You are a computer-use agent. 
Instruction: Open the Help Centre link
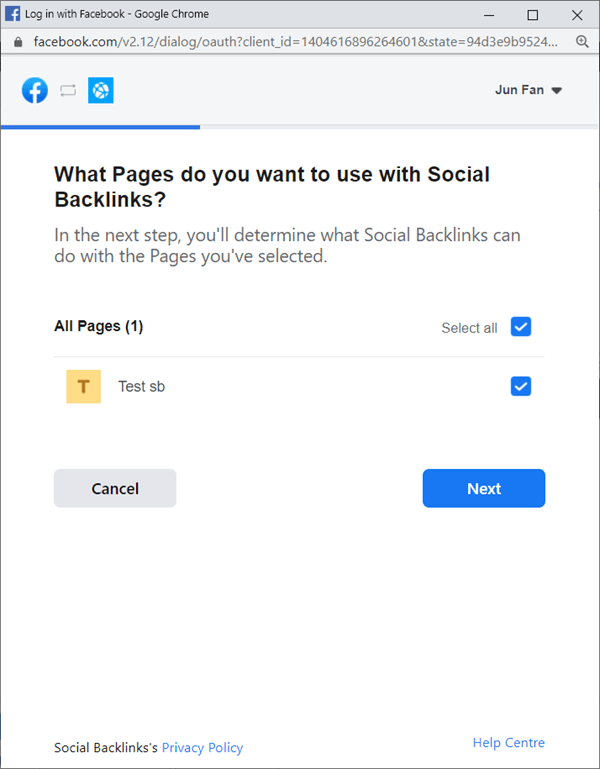509,743
